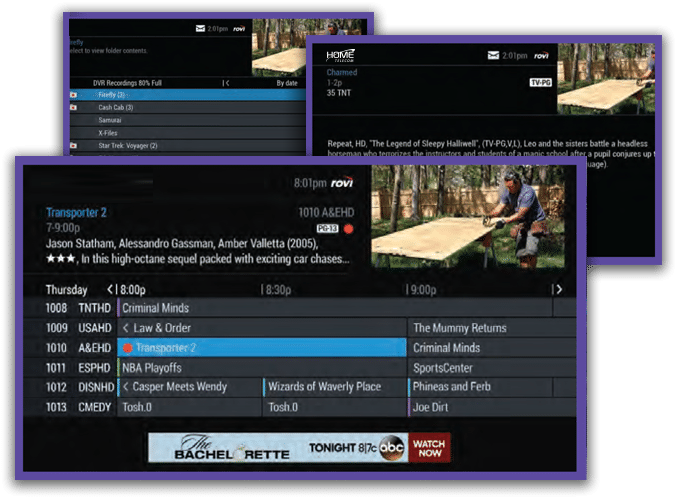Screen dimensions: 677x498
Task: Click the video preview in Charmed info window
Action: click(x=606, y=79)
